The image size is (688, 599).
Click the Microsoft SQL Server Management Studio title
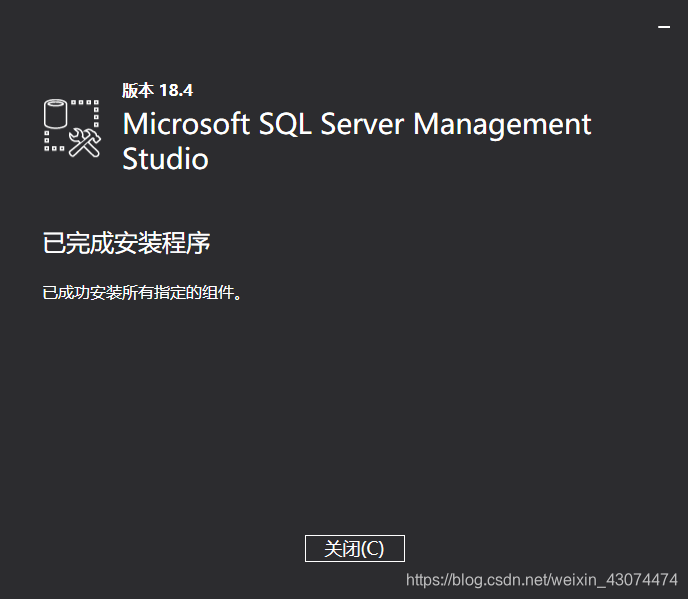(x=357, y=140)
